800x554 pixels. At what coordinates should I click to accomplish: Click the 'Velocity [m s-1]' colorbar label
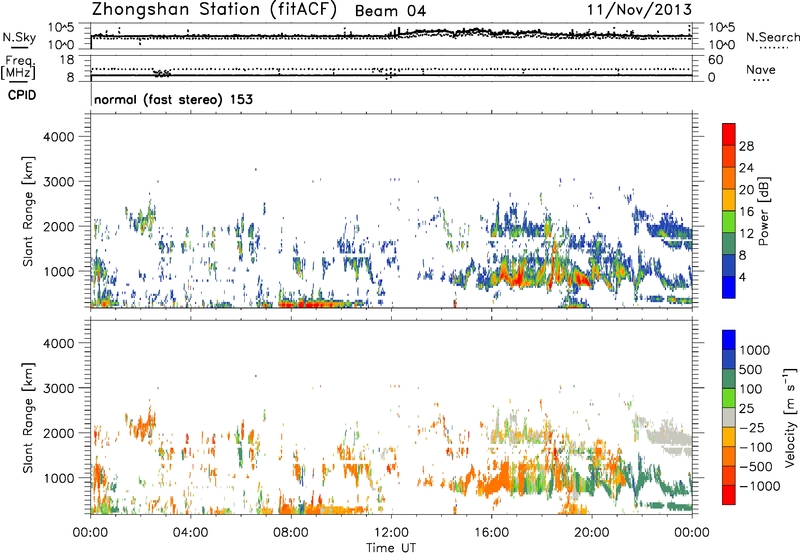coord(791,417)
